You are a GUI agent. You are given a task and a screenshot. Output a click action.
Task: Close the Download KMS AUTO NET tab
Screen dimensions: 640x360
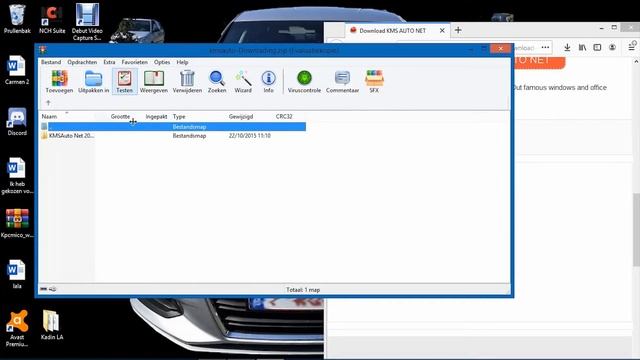coord(442,31)
